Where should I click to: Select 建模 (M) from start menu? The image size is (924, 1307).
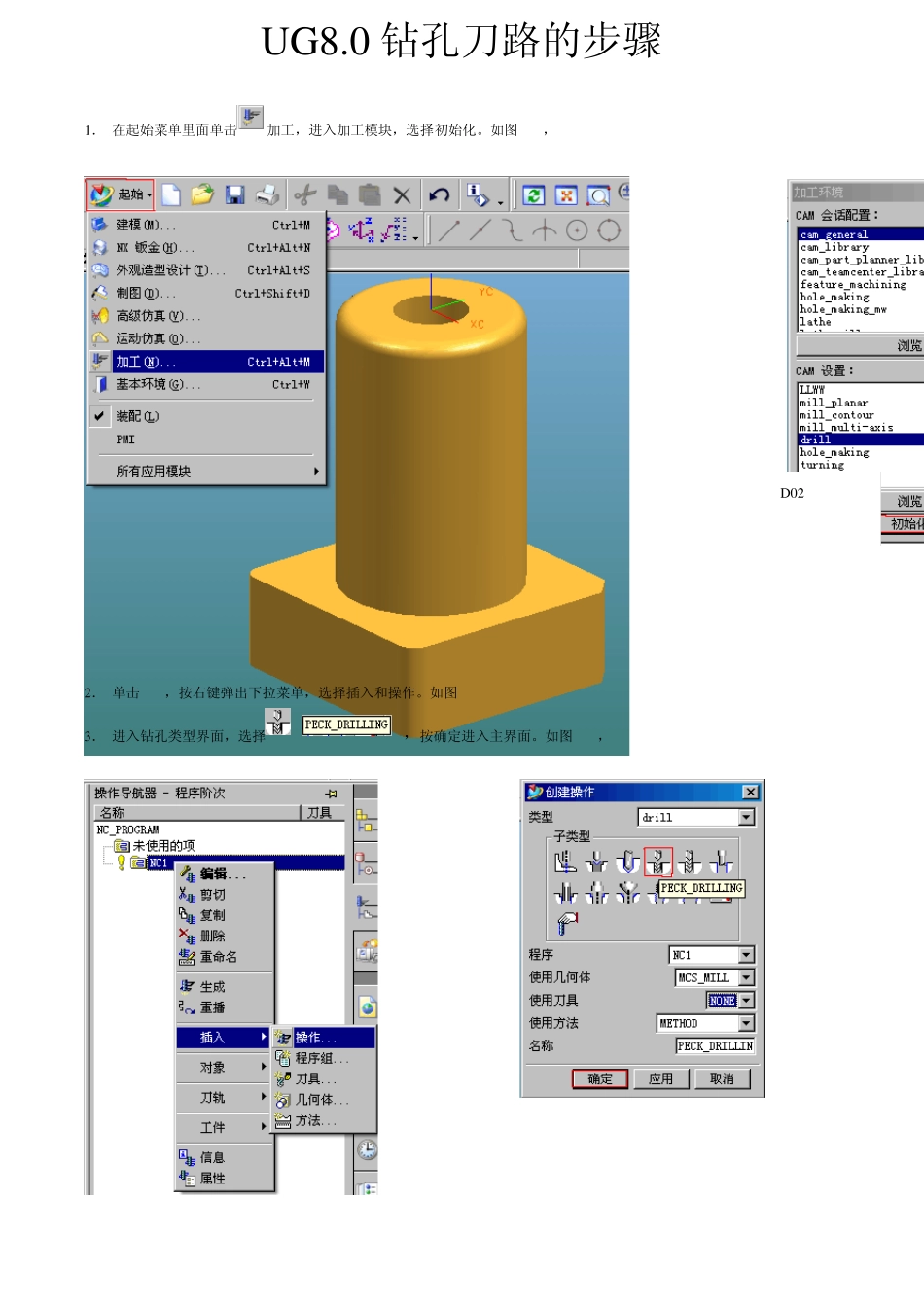[x=205, y=225]
